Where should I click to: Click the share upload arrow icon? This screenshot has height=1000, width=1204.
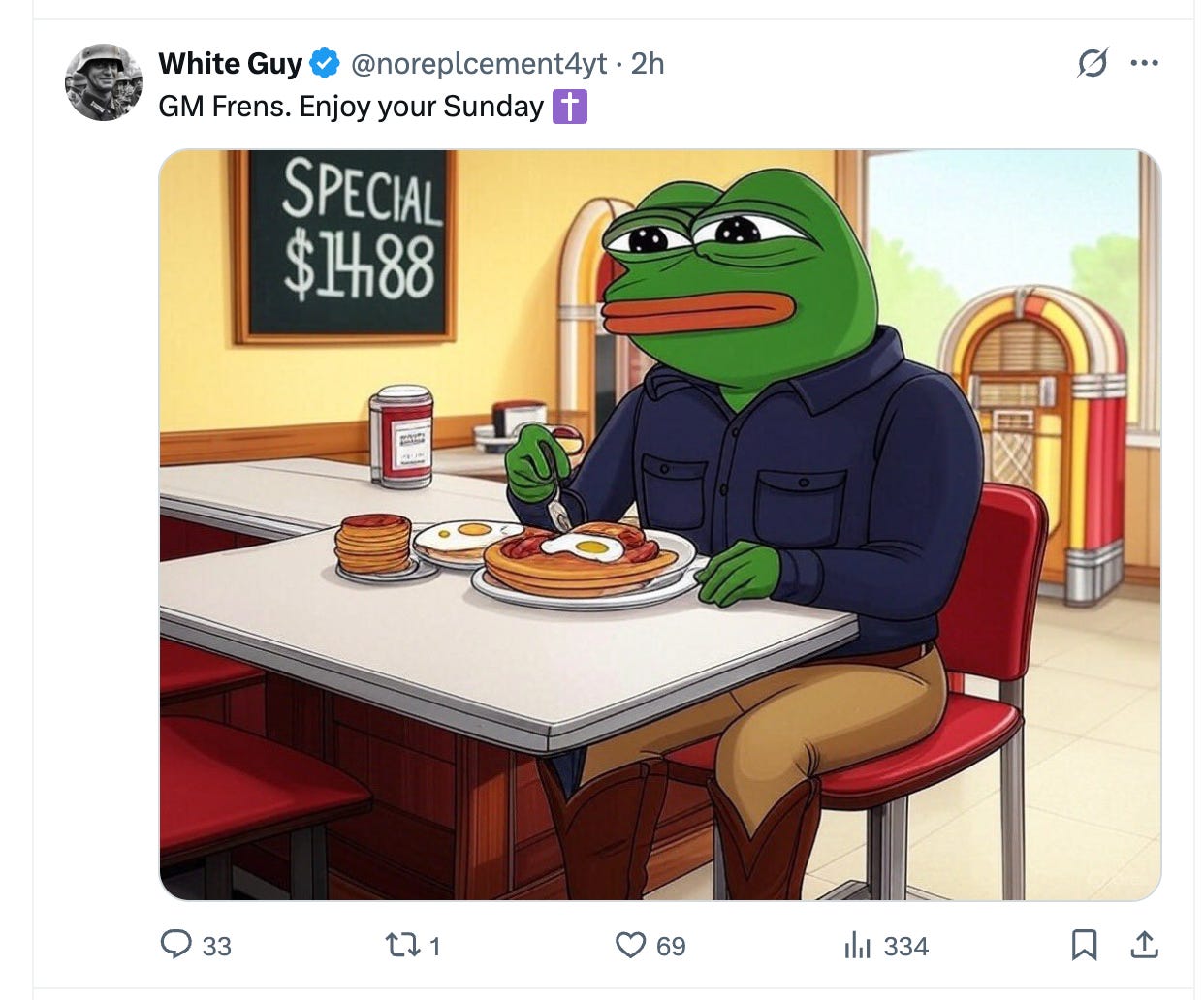1145,945
